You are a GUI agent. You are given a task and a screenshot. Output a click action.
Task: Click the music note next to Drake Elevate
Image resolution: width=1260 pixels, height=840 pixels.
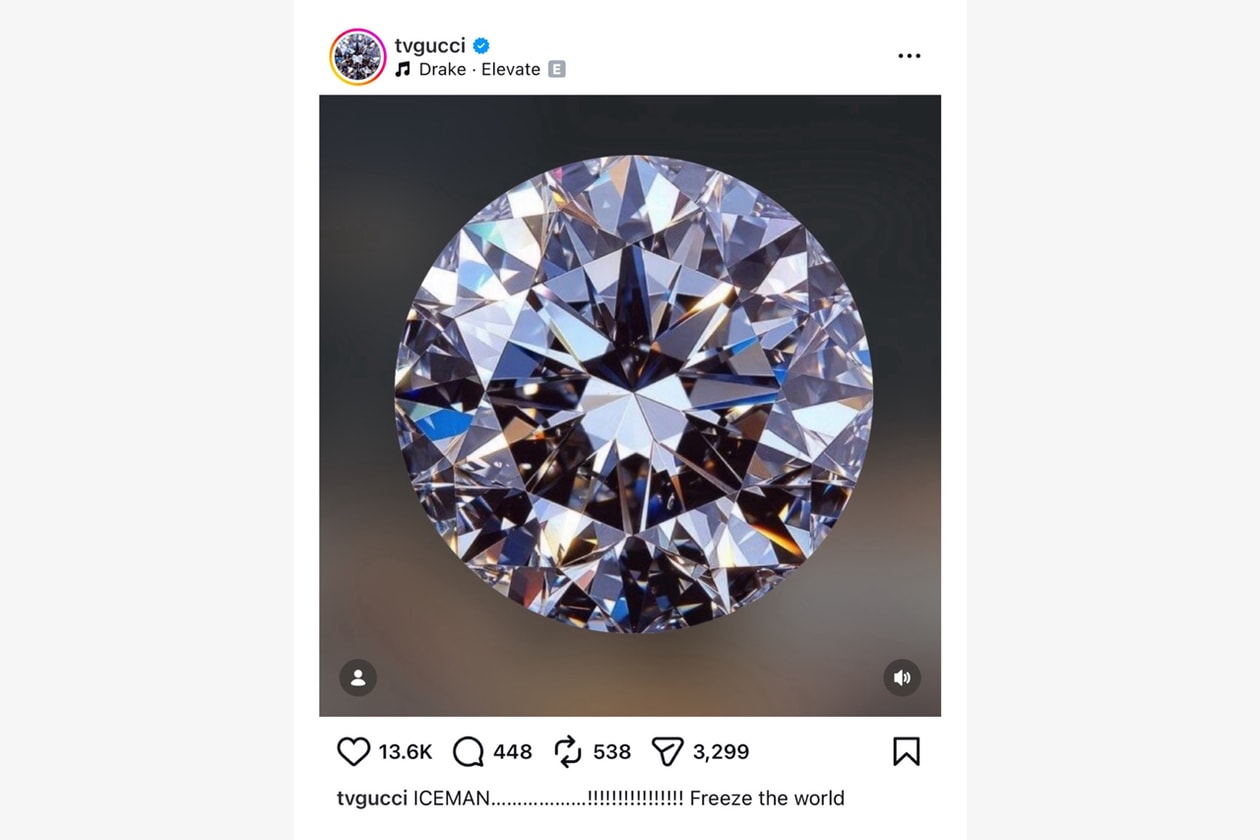tap(402, 70)
